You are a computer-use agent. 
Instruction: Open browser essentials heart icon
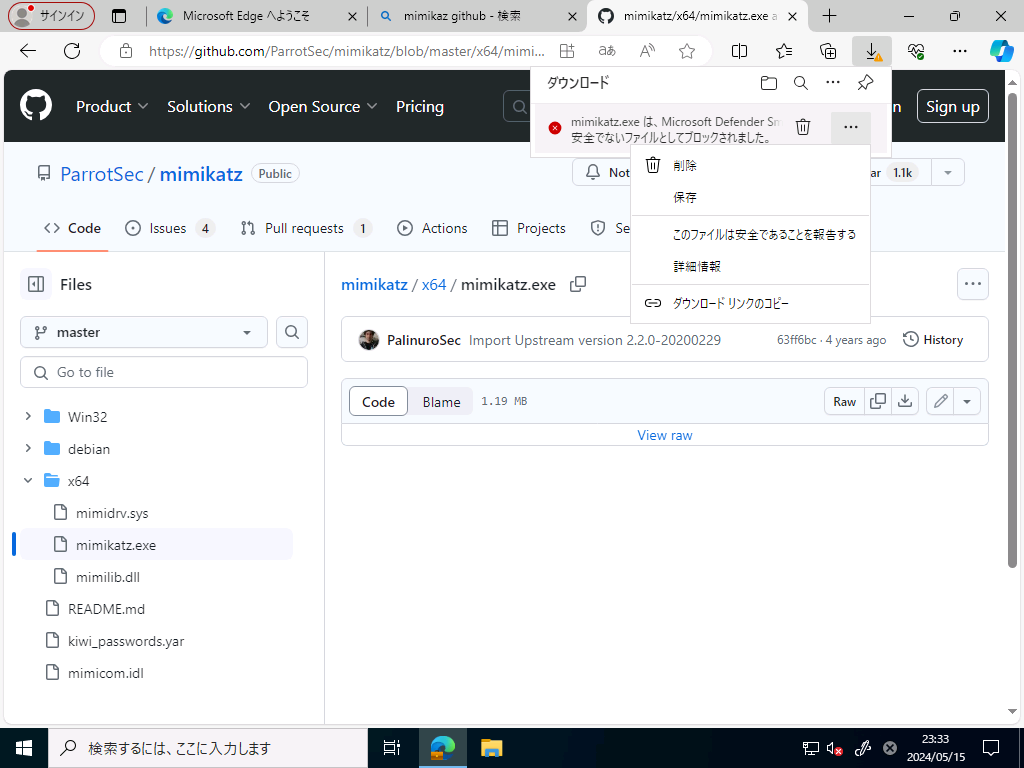(916, 51)
